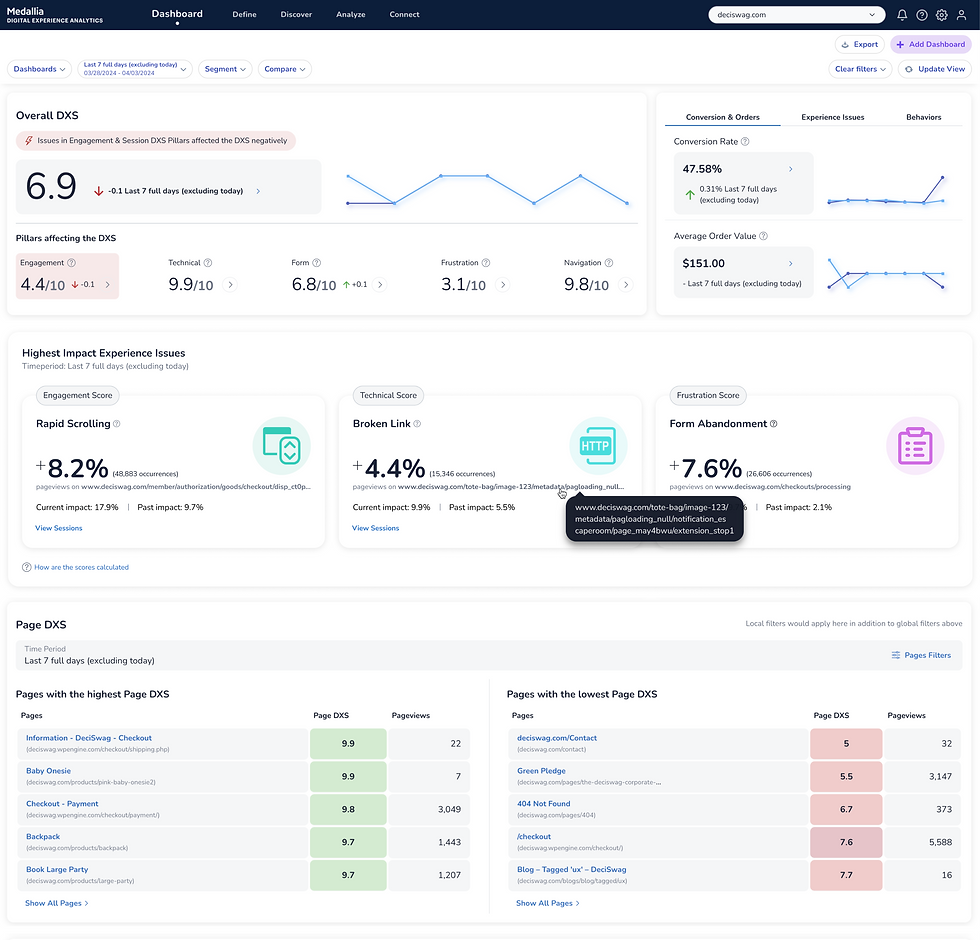Expand the Overall DXS 6.9 details chevron
The image size is (980, 940).
[258, 191]
